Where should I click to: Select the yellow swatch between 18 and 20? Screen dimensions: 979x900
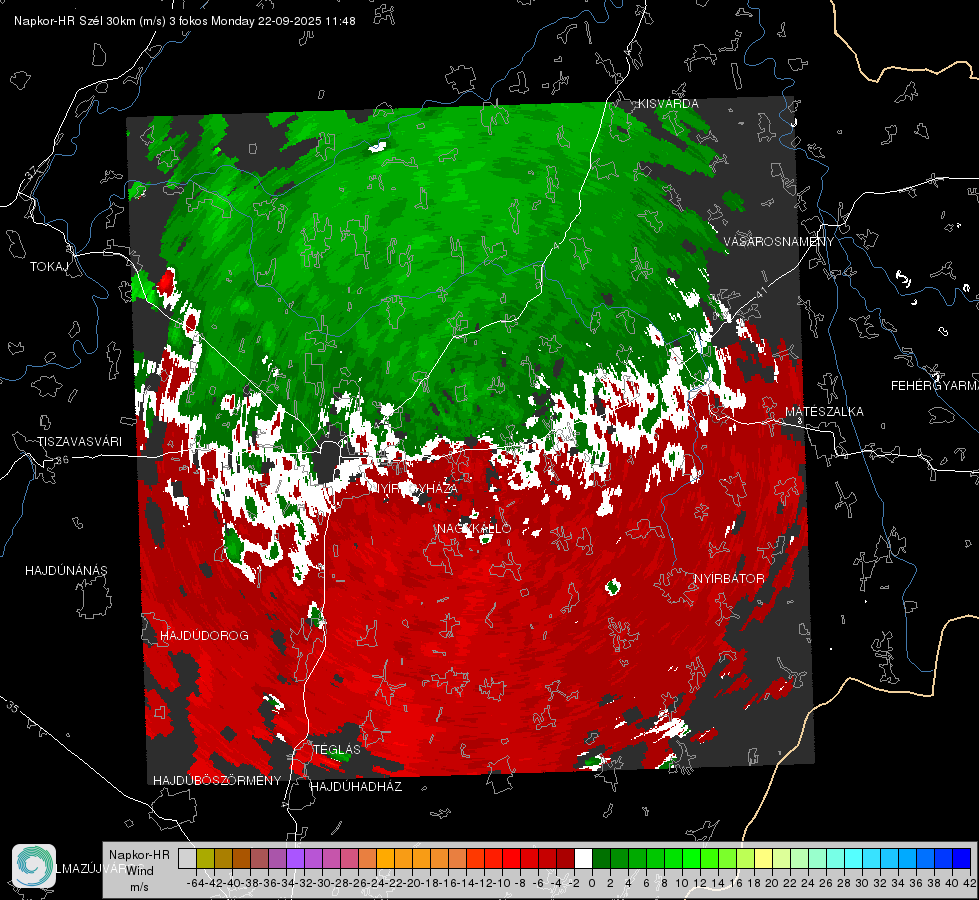[x=764, y=858]
